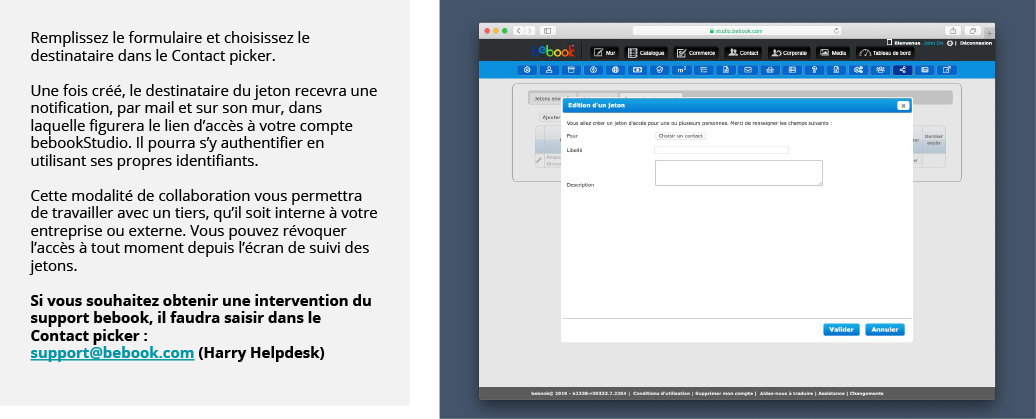Open the Mur menu
The width and height of the screenshot is (1036, 419).
coord(605,53)
